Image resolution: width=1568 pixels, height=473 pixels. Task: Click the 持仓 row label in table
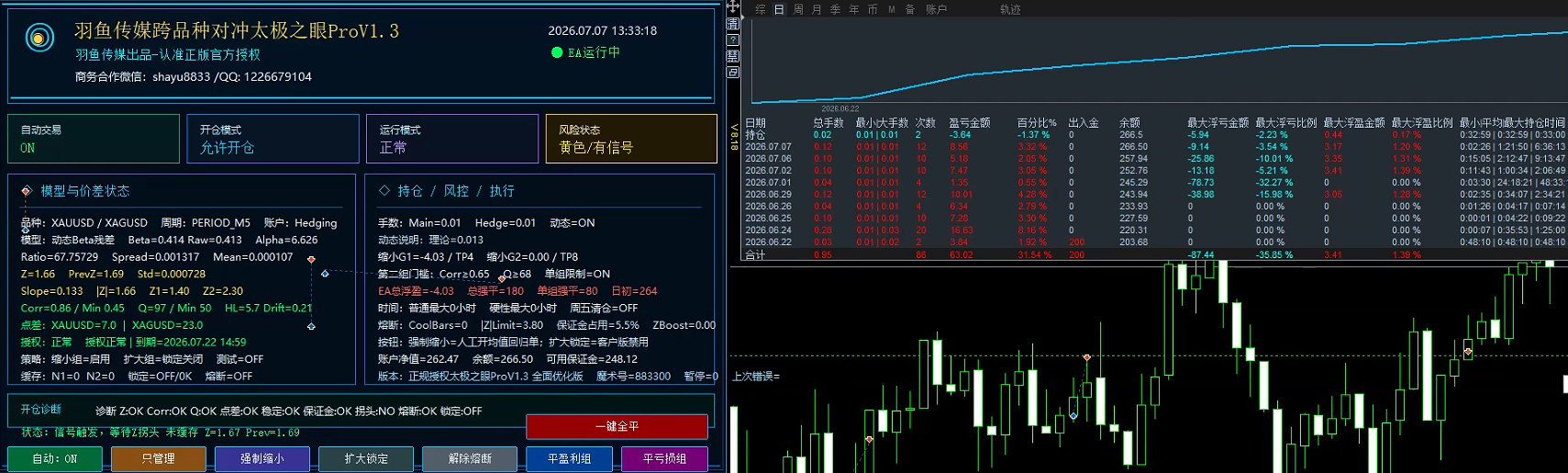tap(755, 134)
